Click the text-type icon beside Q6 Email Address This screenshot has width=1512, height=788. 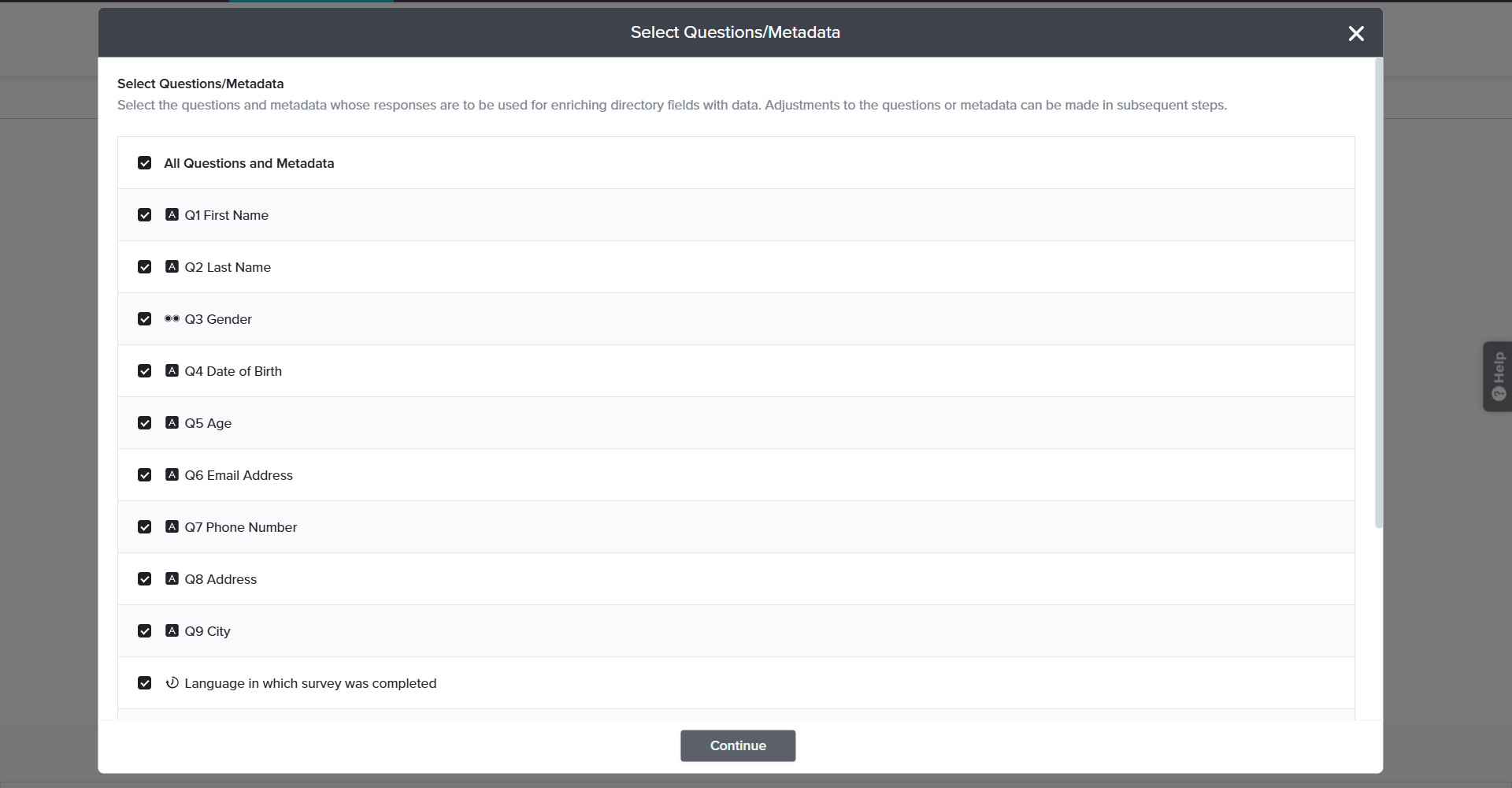[x=172, y=474]
